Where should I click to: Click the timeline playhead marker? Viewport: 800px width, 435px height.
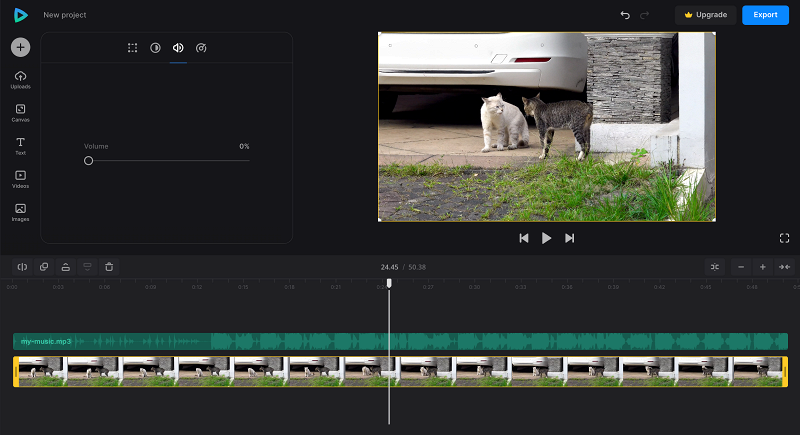coord(389,283)
